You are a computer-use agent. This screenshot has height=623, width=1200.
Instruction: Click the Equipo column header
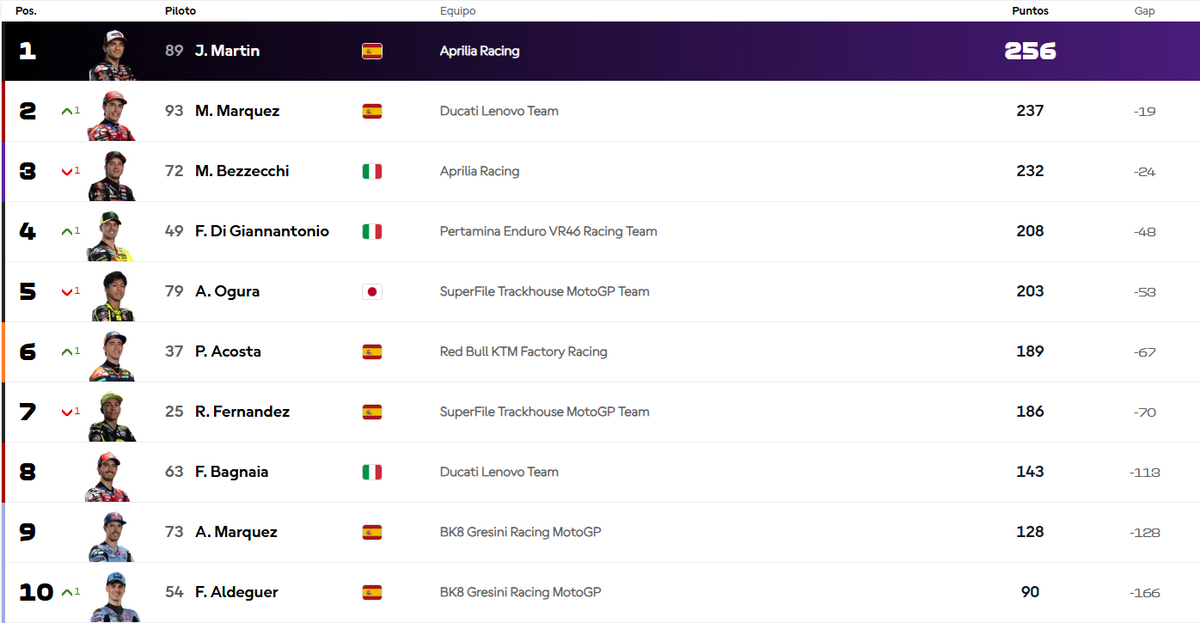pos(458,11)
